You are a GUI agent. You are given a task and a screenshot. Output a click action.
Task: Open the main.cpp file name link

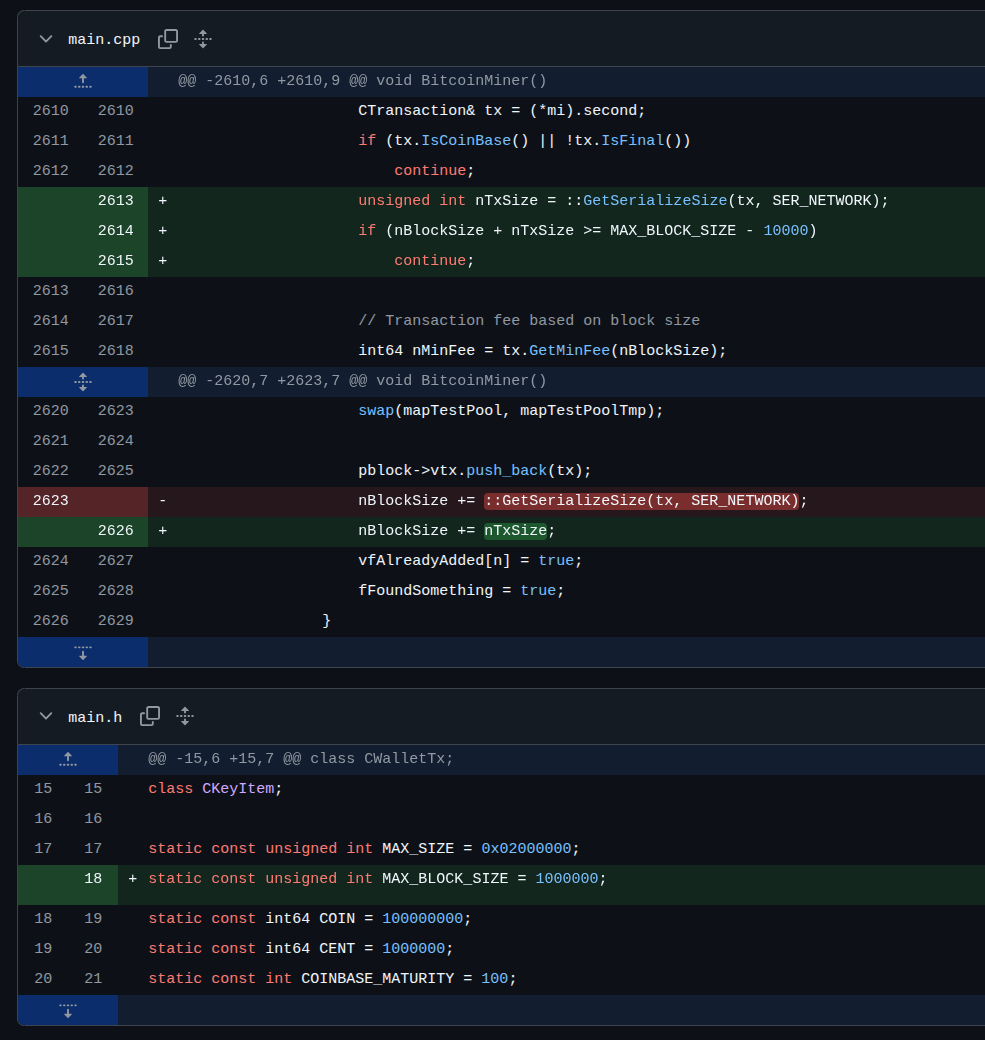[x=104, y=39]
